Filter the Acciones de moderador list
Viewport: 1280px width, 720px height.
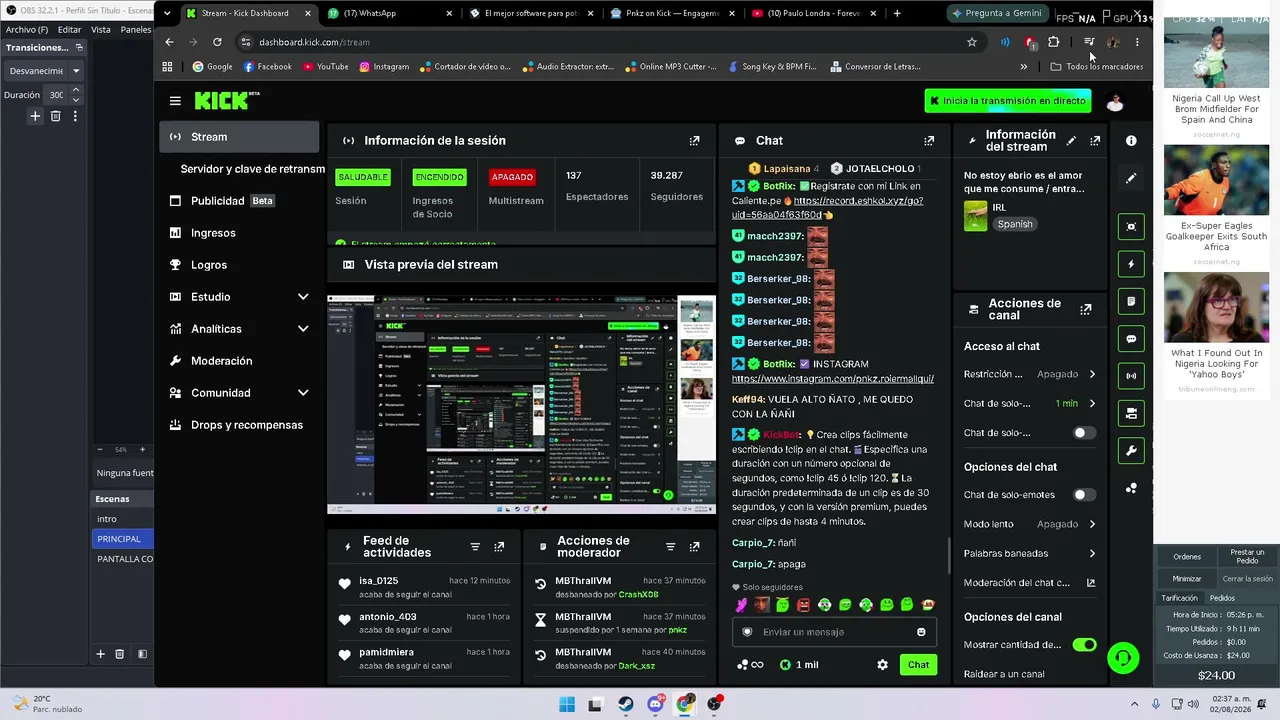point(670,547)
